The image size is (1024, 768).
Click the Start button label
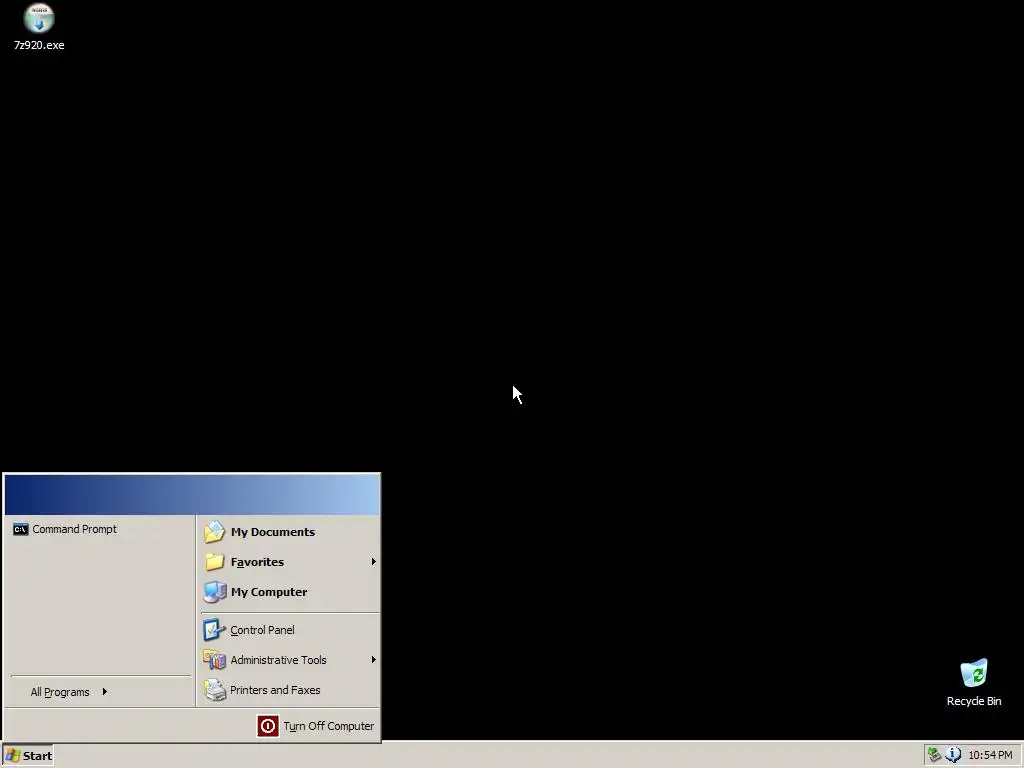(x=37, y=756)
